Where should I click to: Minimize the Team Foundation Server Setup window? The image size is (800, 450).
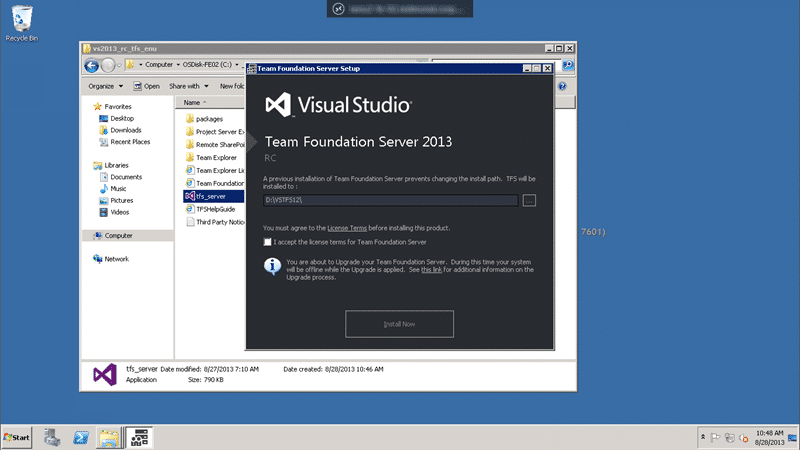[527, 68]
